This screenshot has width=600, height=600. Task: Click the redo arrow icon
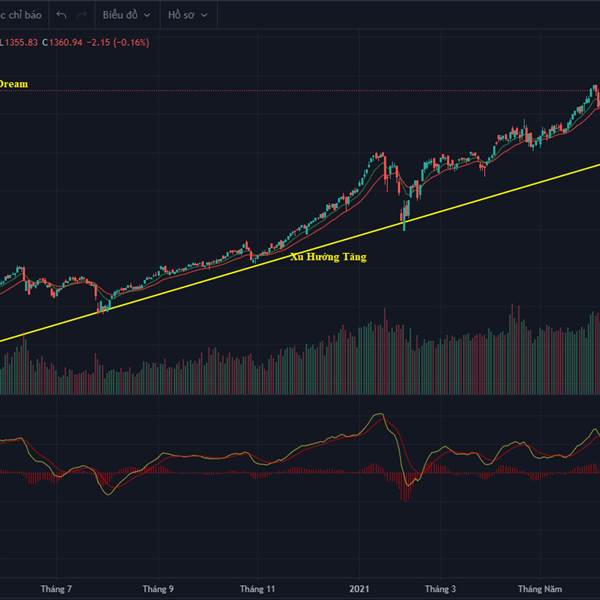(82, 15)
